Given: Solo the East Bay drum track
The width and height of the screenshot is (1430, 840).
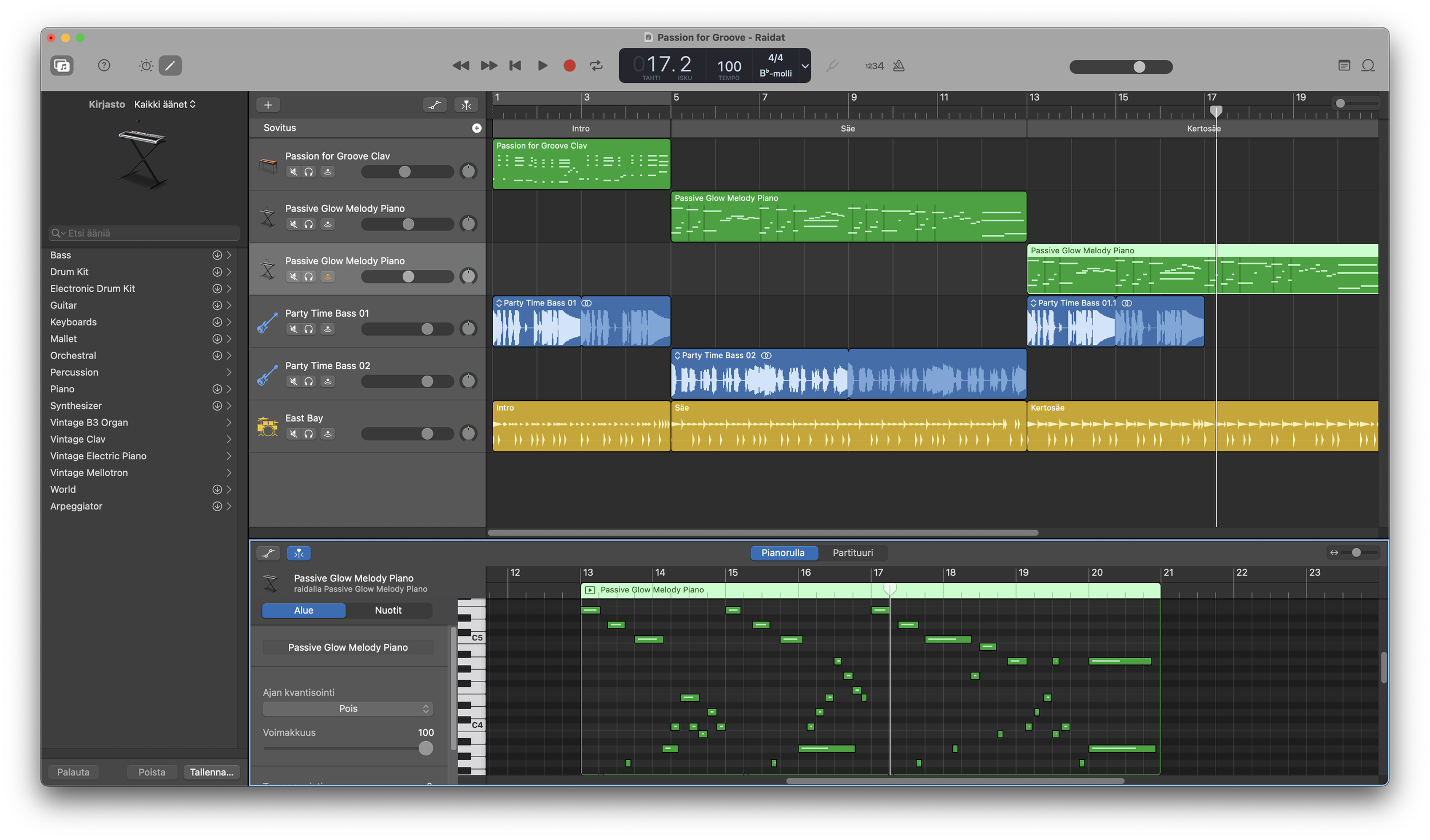Looking at the screenshot, I should click(x=309, y=434).
